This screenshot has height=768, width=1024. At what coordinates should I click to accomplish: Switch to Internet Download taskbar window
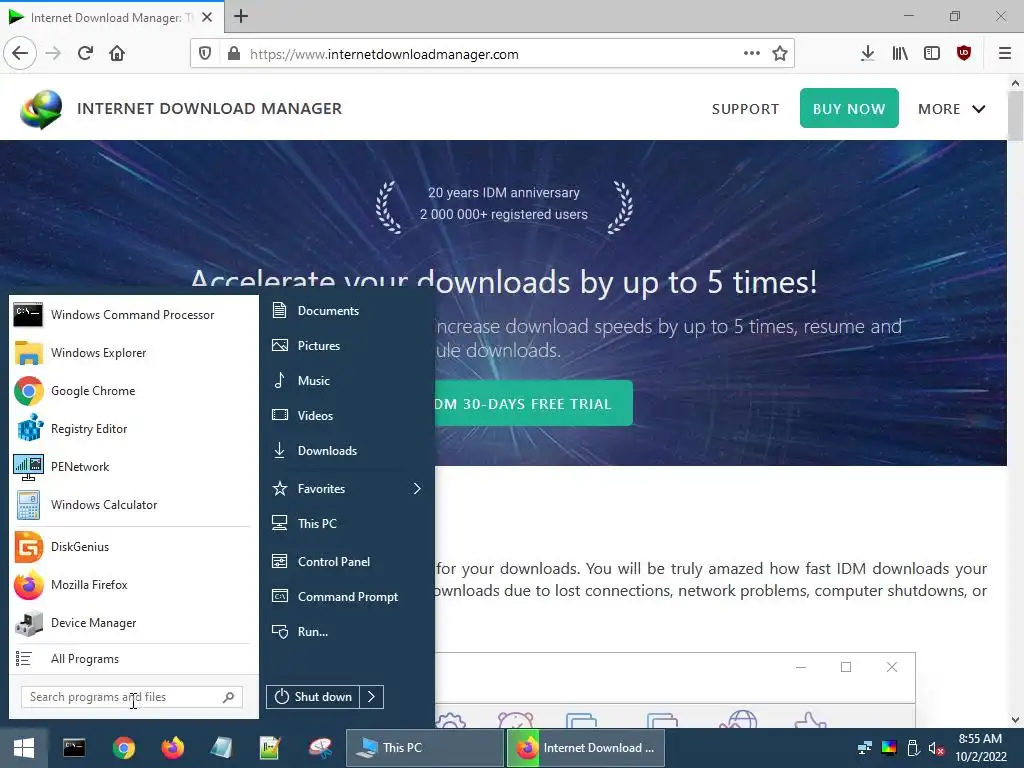[x=586, y=748]
